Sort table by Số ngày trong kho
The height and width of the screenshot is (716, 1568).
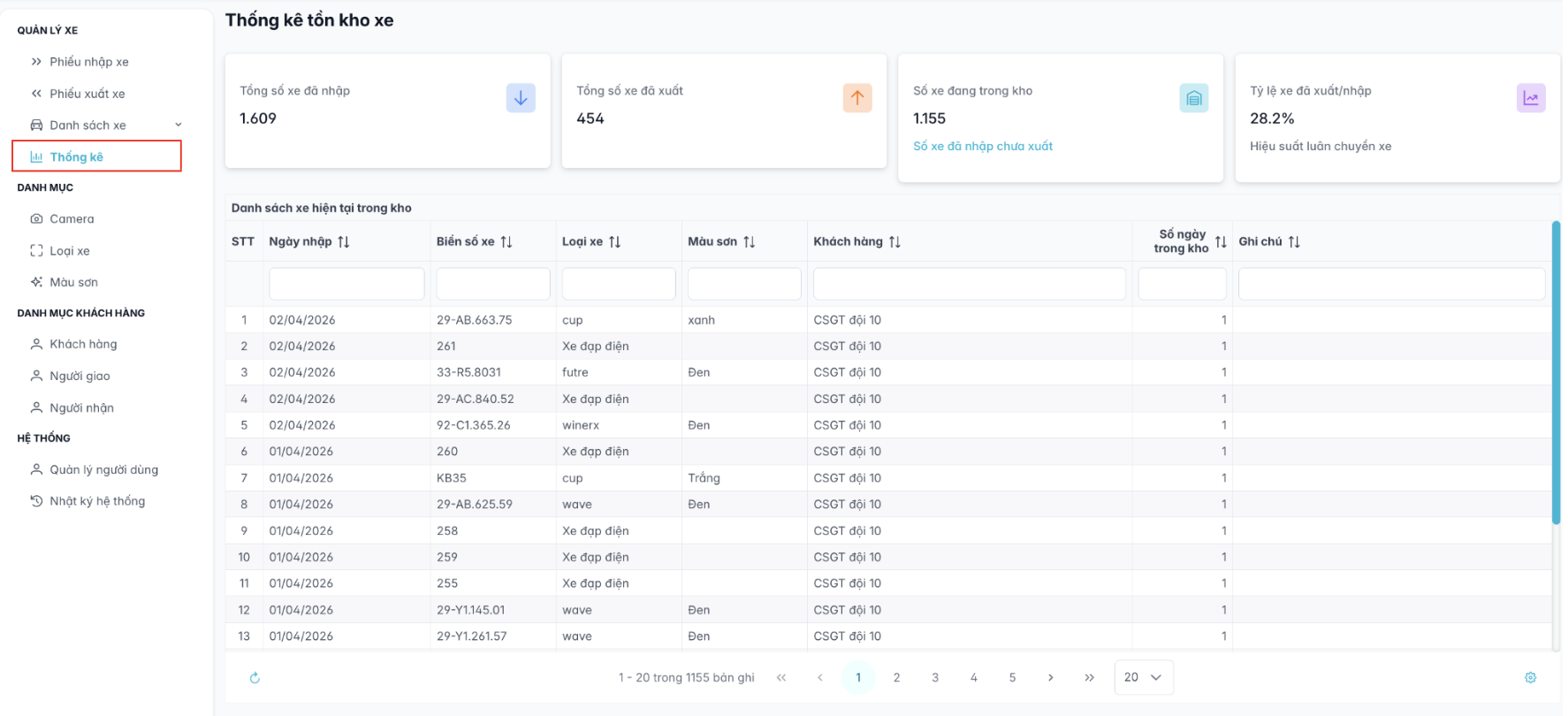click(x=1220, y=242)
